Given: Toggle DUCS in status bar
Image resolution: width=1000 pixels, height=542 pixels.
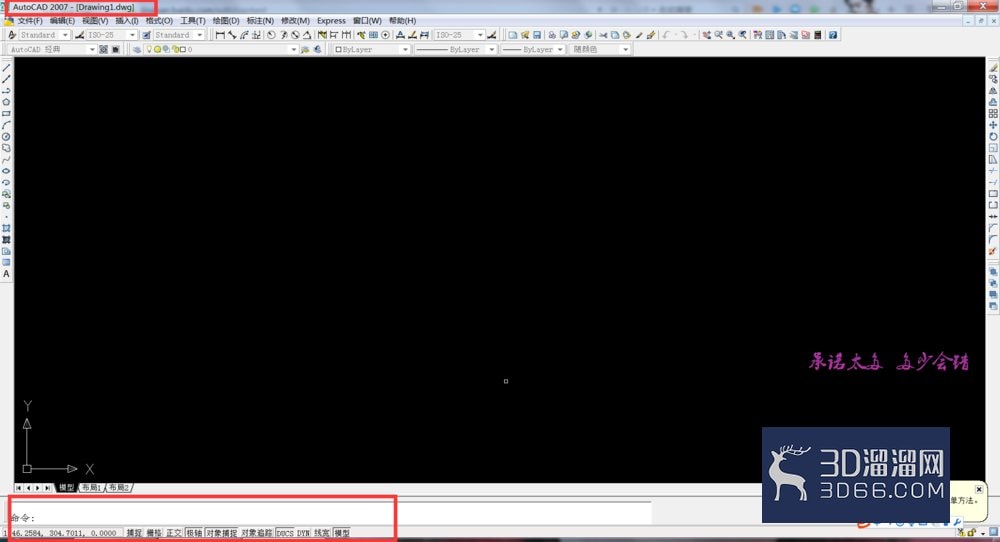Looking at the screenshot, I should coord(285,532).
